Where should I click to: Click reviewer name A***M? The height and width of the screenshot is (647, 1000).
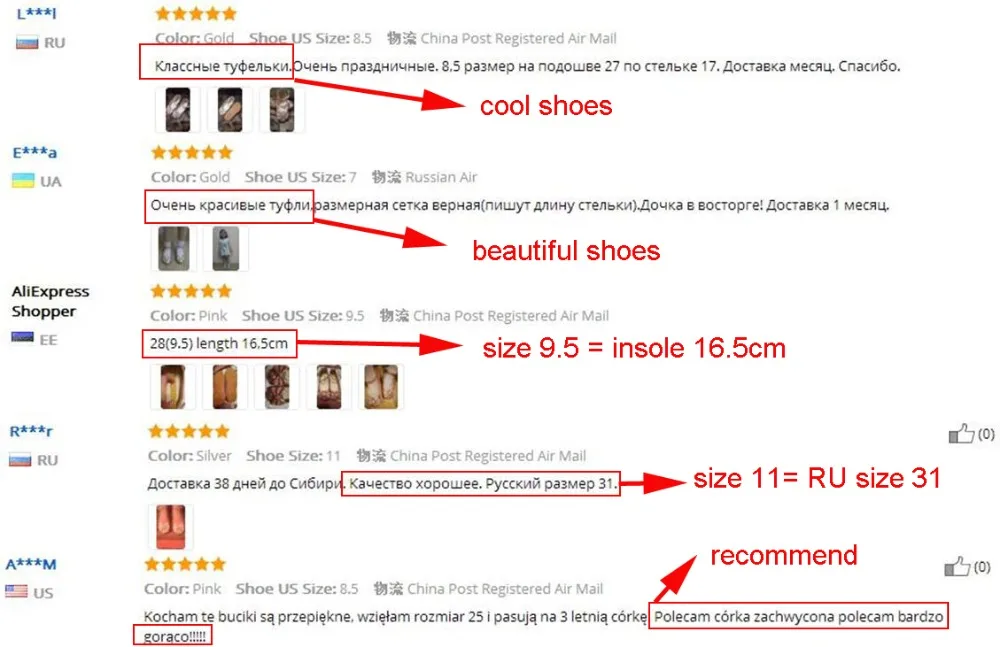coord(31,564)
